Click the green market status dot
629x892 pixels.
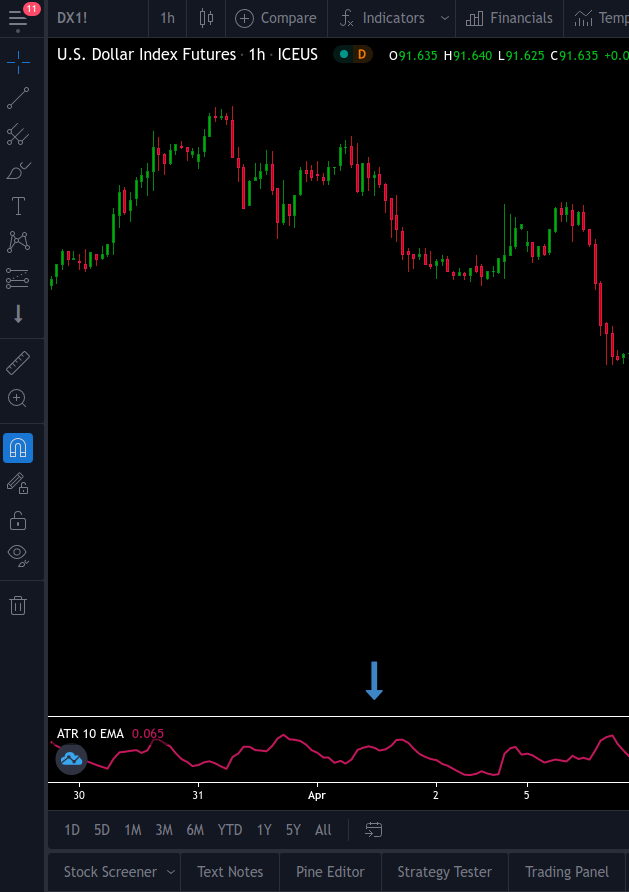344,55
